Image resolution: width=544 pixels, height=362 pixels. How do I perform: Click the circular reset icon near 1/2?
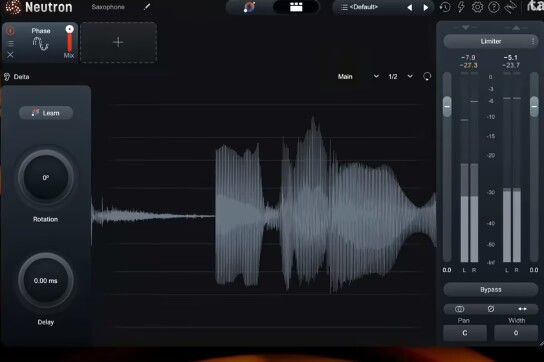427,76
